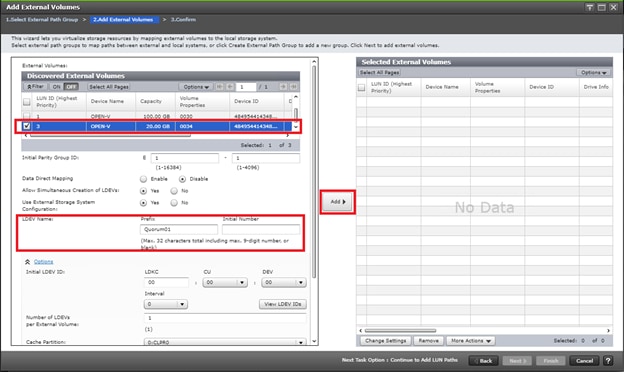Viewport: 624px width, 372px height.
Task: Click Select All Pages in Selected External Volumes
Action: 380,72
